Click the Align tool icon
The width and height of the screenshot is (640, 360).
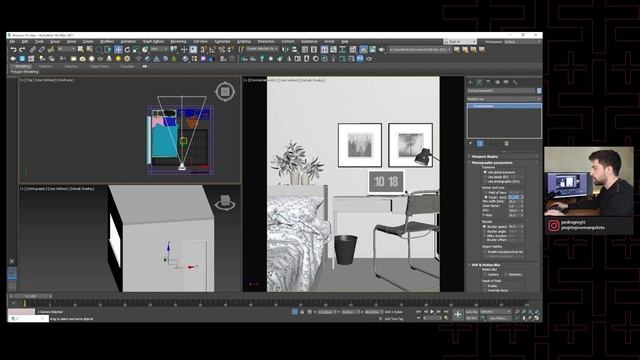pyautogui.click(x=294, y=49)
